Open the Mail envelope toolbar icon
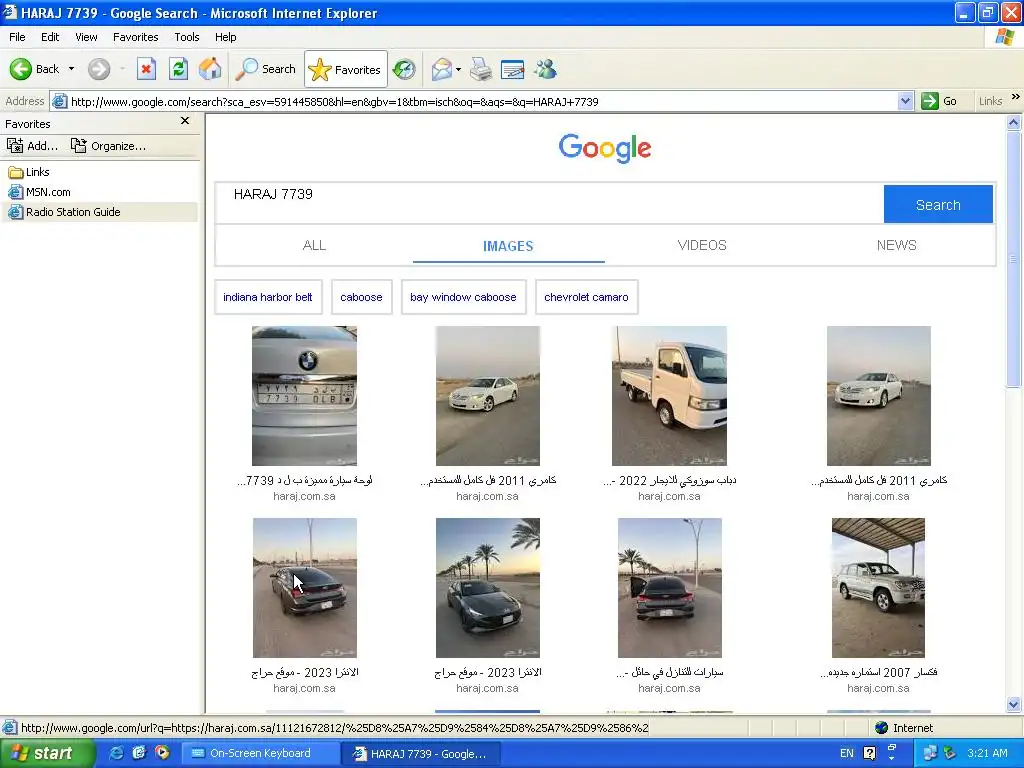Viewport: 1024px width, 768px height. pos(442,69)
